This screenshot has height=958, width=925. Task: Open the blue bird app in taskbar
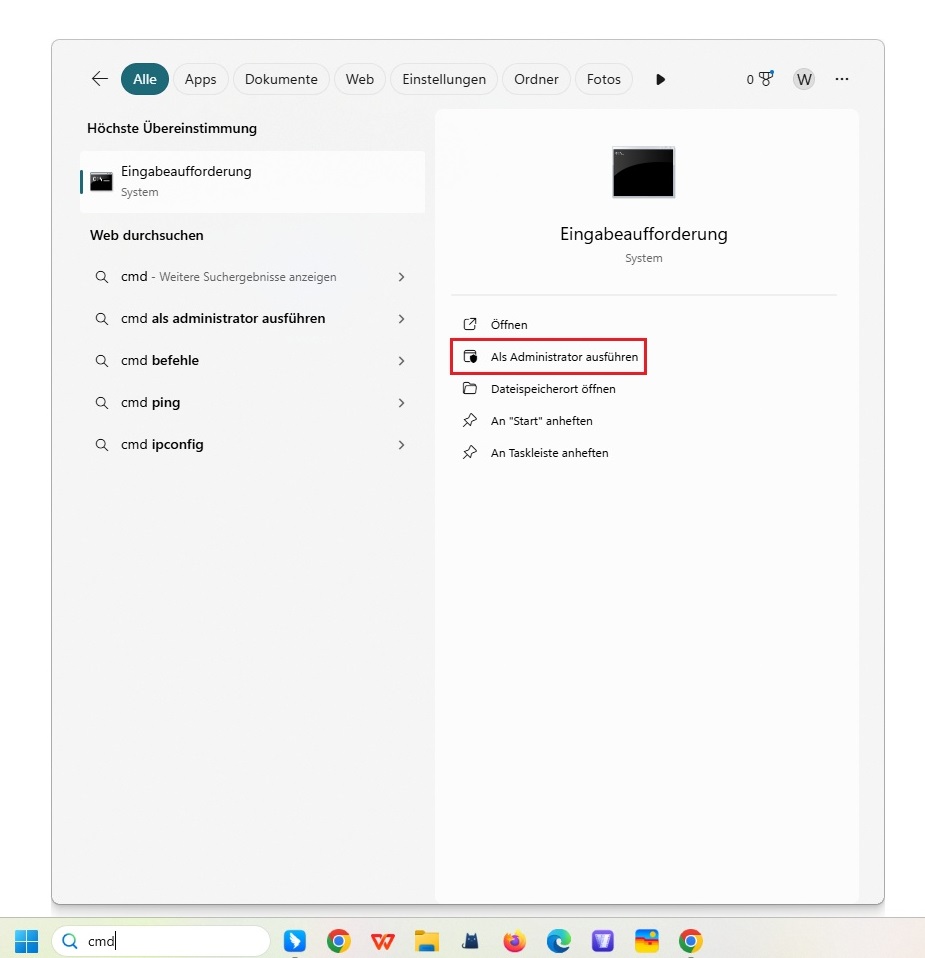(x=294, y=941)
